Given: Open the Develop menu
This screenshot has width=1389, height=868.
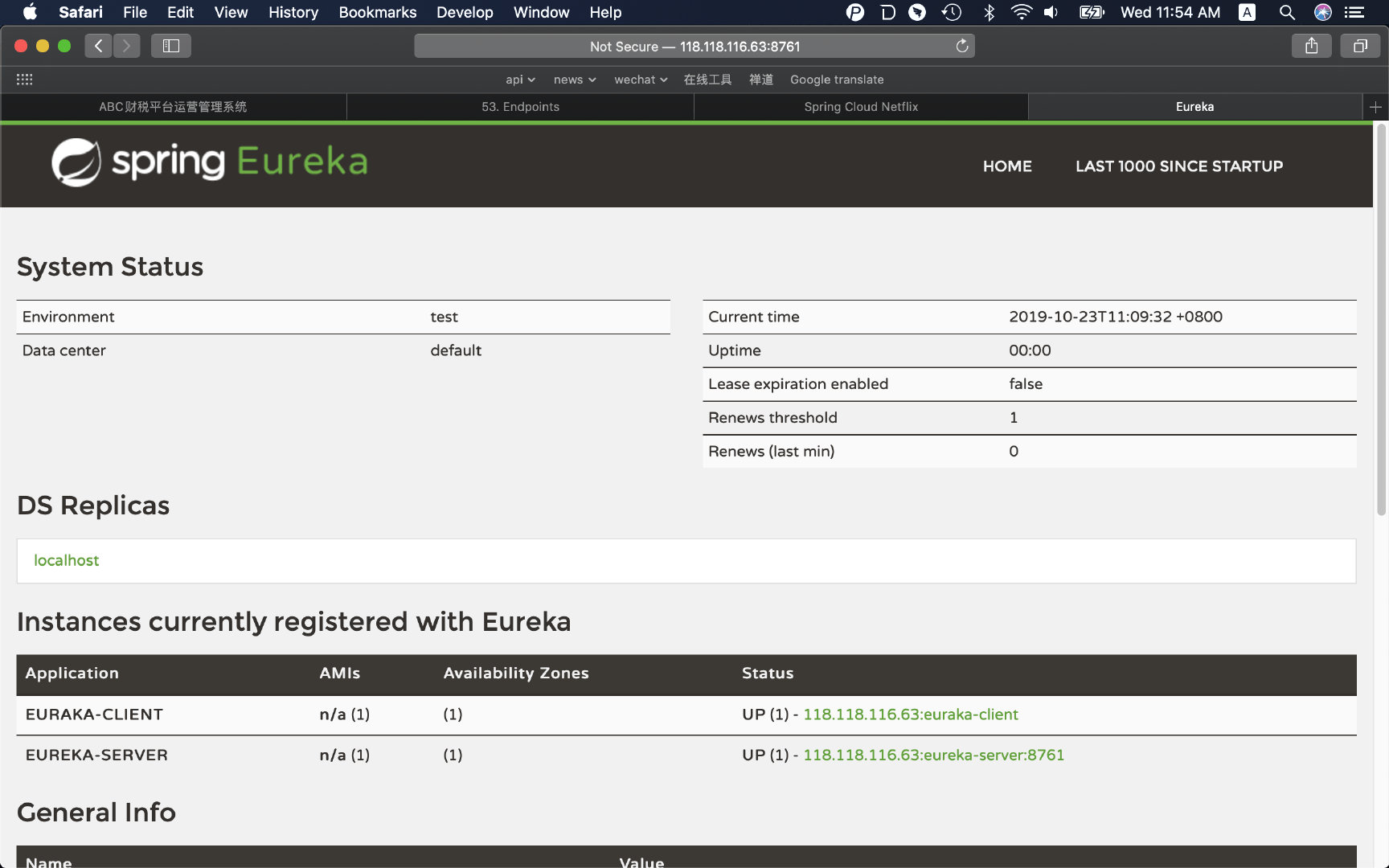Looking at the screenshot, I should click(x=465, y=12).
